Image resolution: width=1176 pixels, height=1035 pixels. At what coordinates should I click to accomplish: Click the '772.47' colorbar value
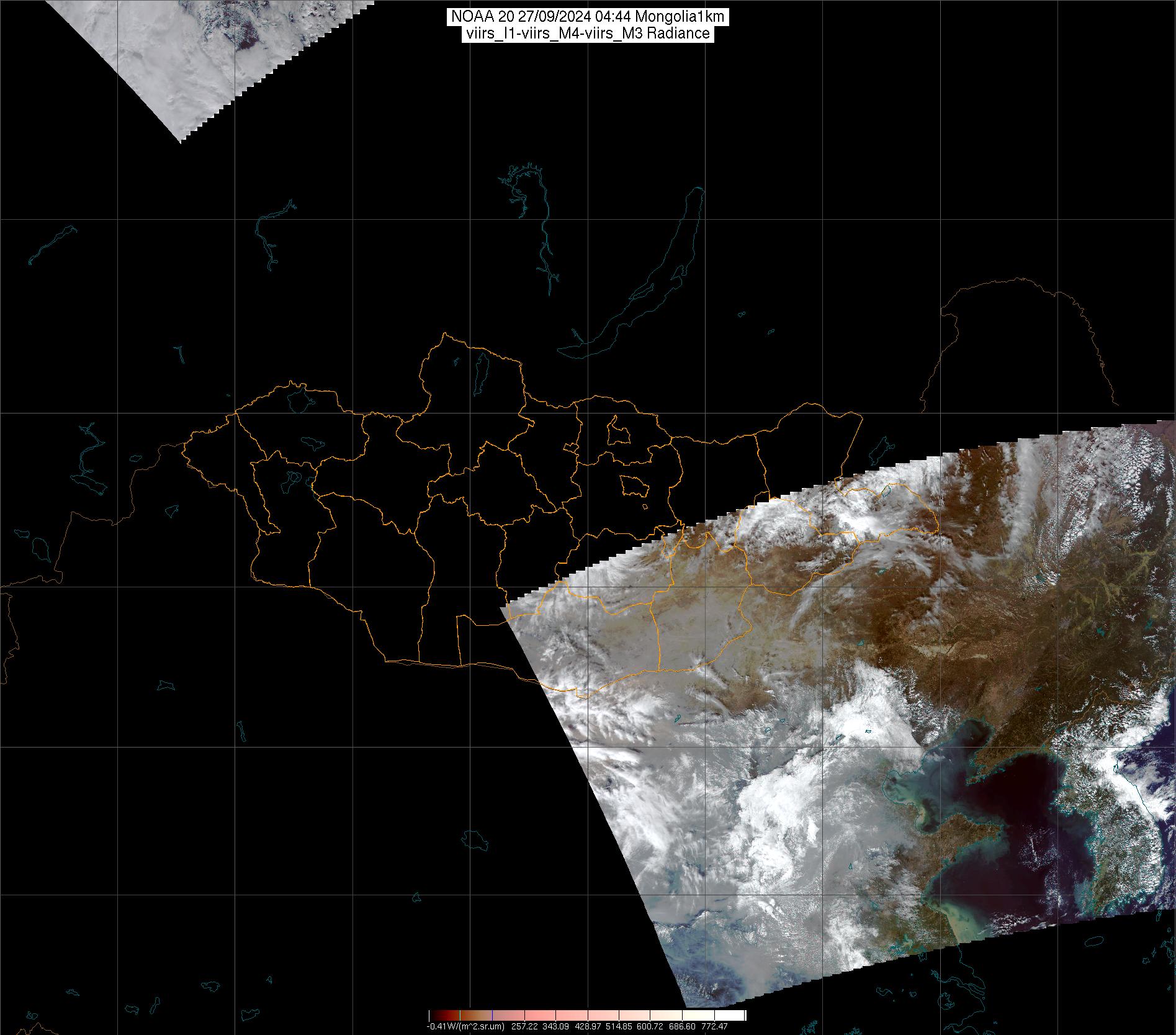pyautogui.click(x=714, y=1027)
